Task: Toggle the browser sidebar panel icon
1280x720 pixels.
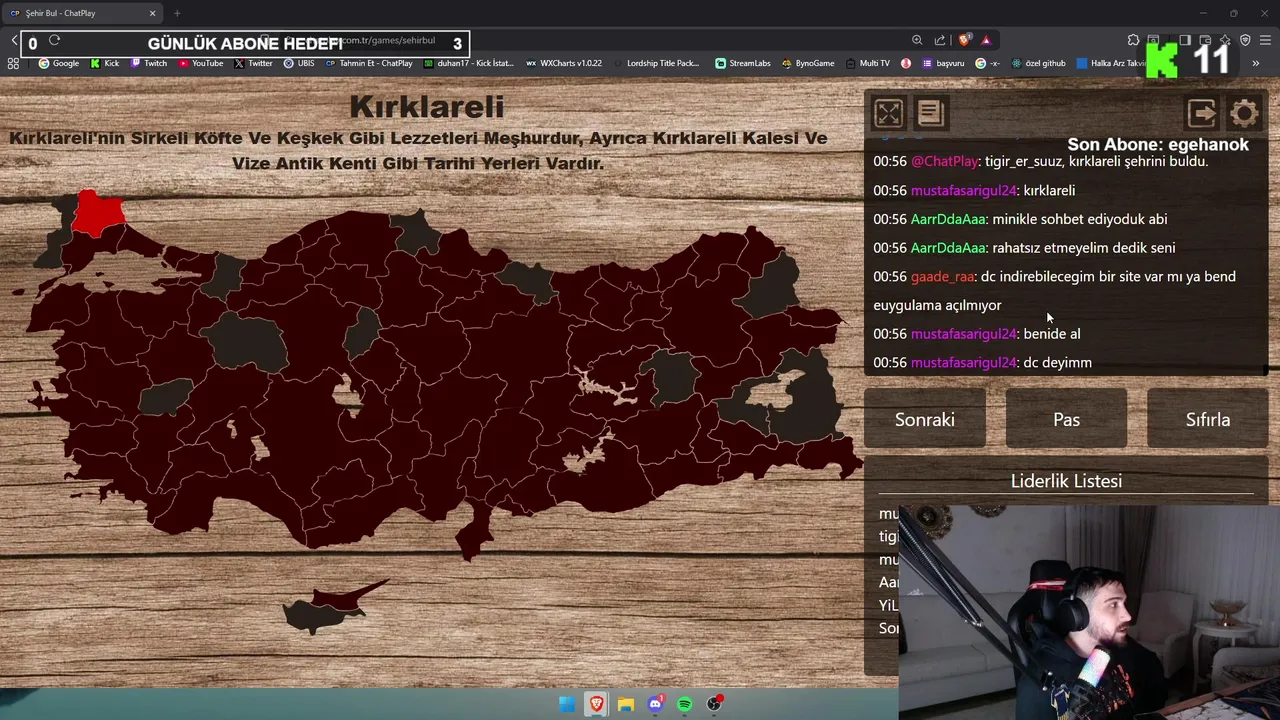Action: pyautogui.click(x=1185, y=40)
